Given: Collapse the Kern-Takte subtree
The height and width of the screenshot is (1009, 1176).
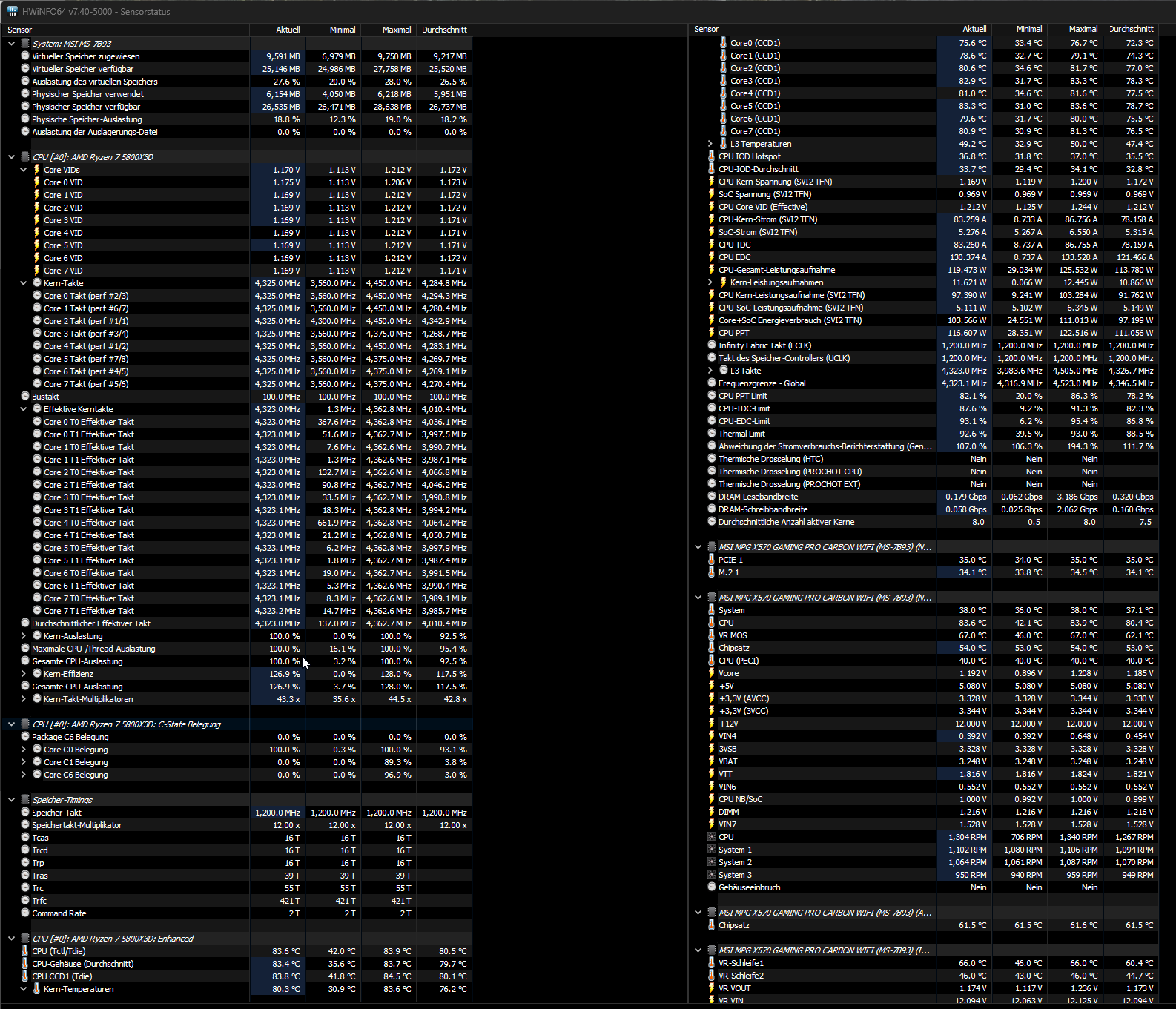Looking at the screenshot, I should [23, 283].
